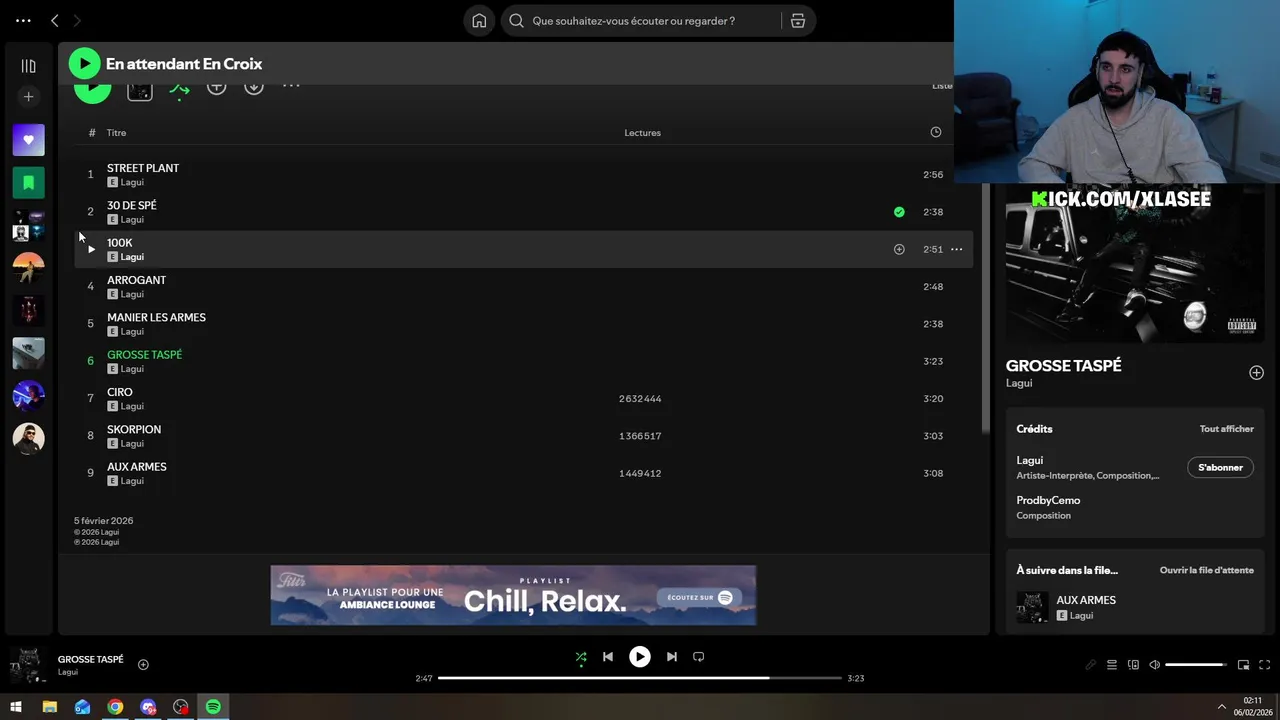Toggle album shuffle in action bar

click(179, 89)
